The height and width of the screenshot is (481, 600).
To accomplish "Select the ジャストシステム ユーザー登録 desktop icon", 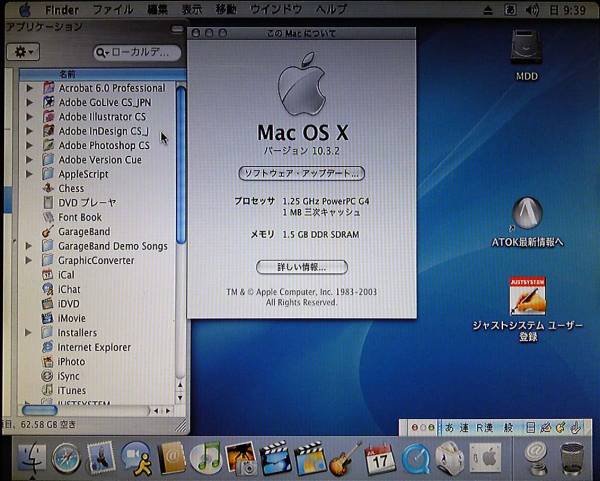I will (528, 296).
